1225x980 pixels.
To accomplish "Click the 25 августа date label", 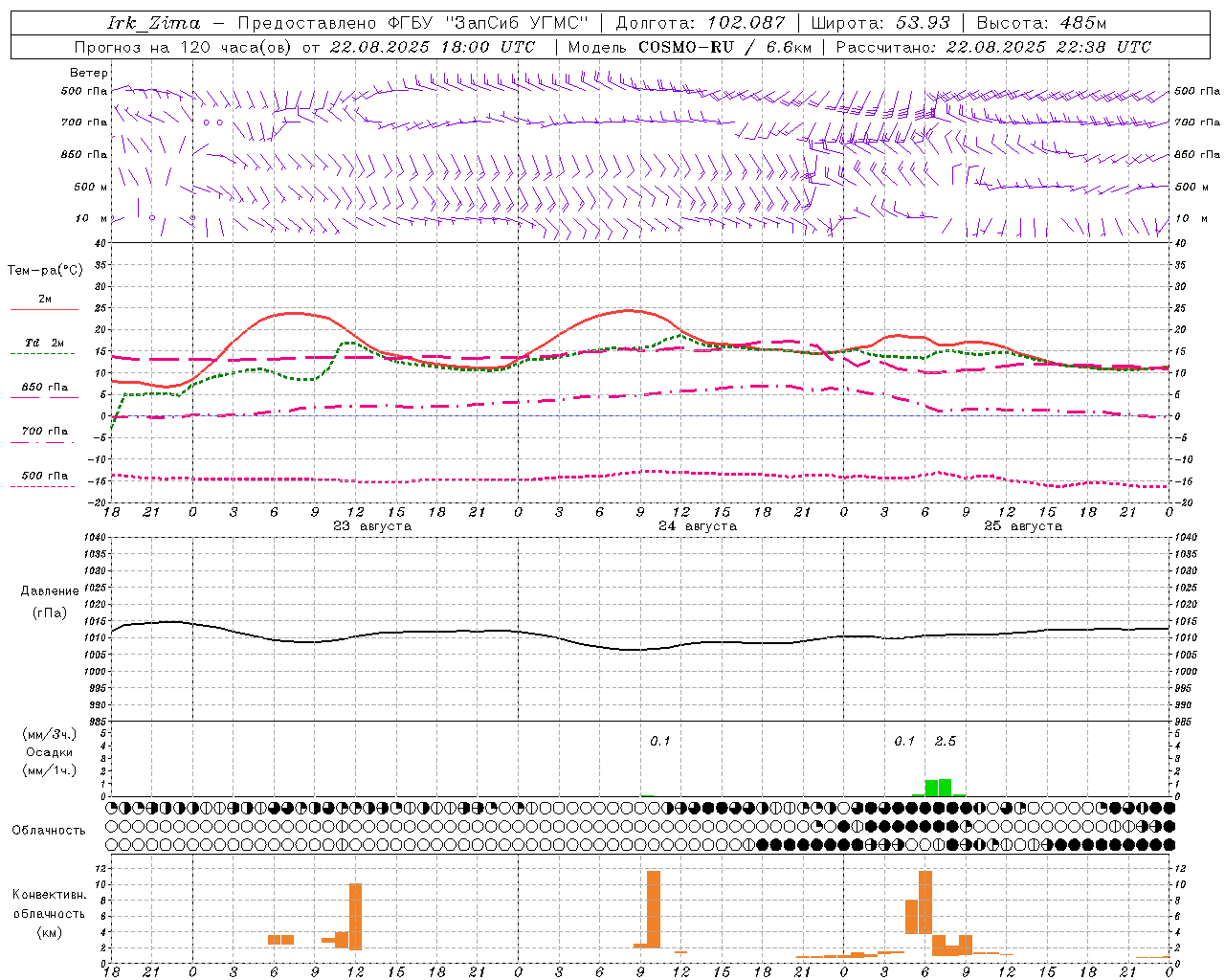I will (x=1023, y=526).
